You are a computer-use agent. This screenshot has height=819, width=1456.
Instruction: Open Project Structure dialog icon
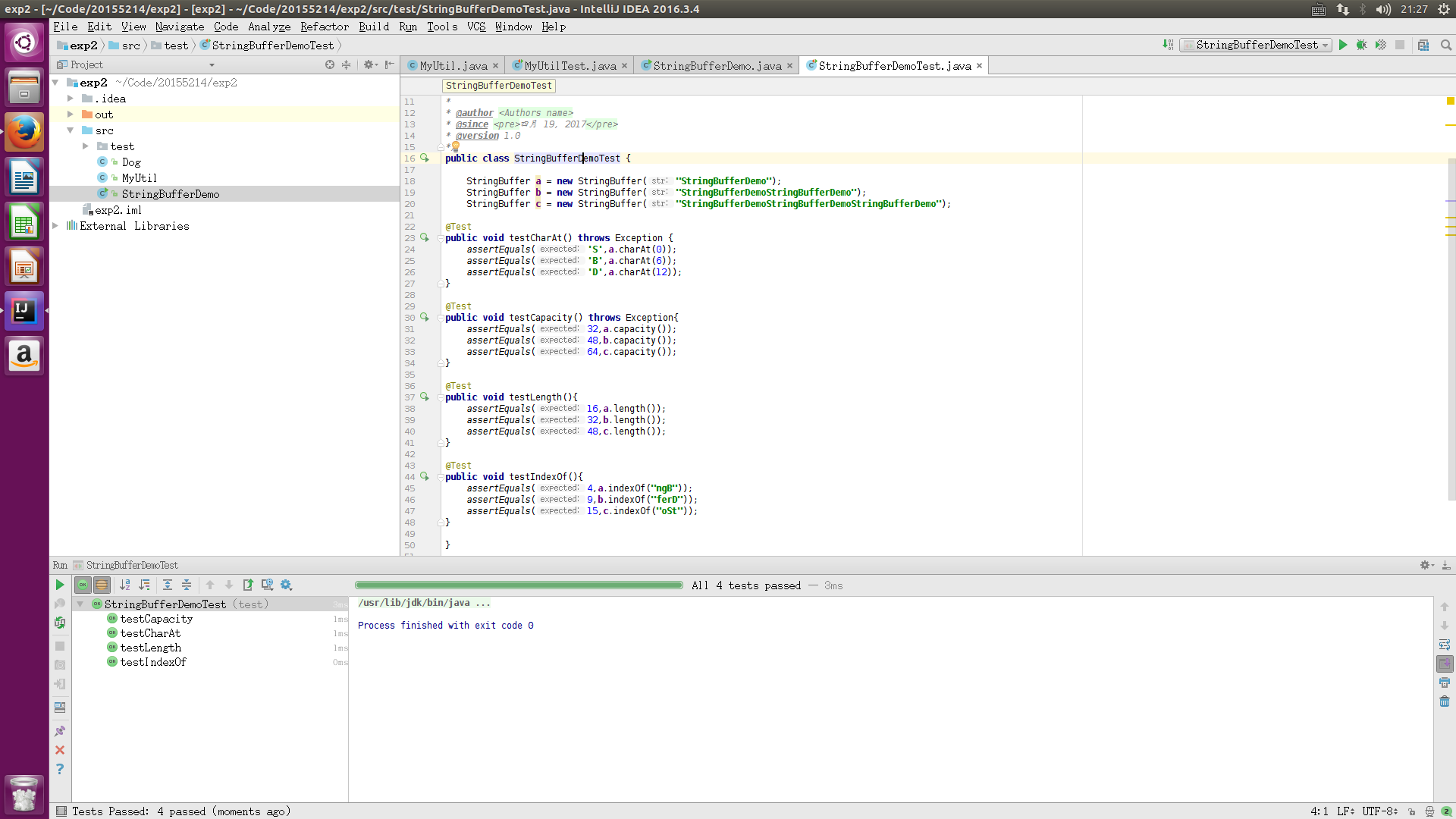[1423, 45]
